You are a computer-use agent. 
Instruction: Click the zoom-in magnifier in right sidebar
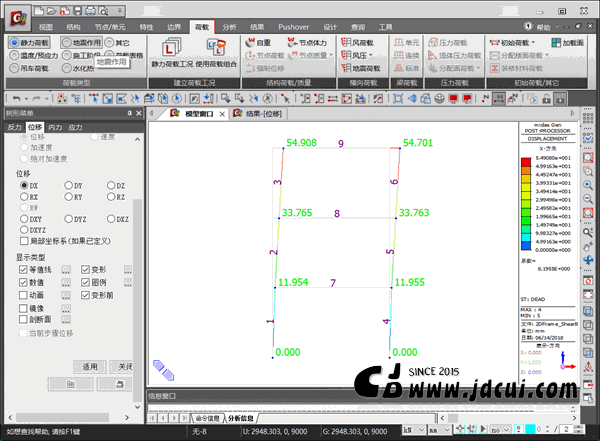tap(588, 185)
